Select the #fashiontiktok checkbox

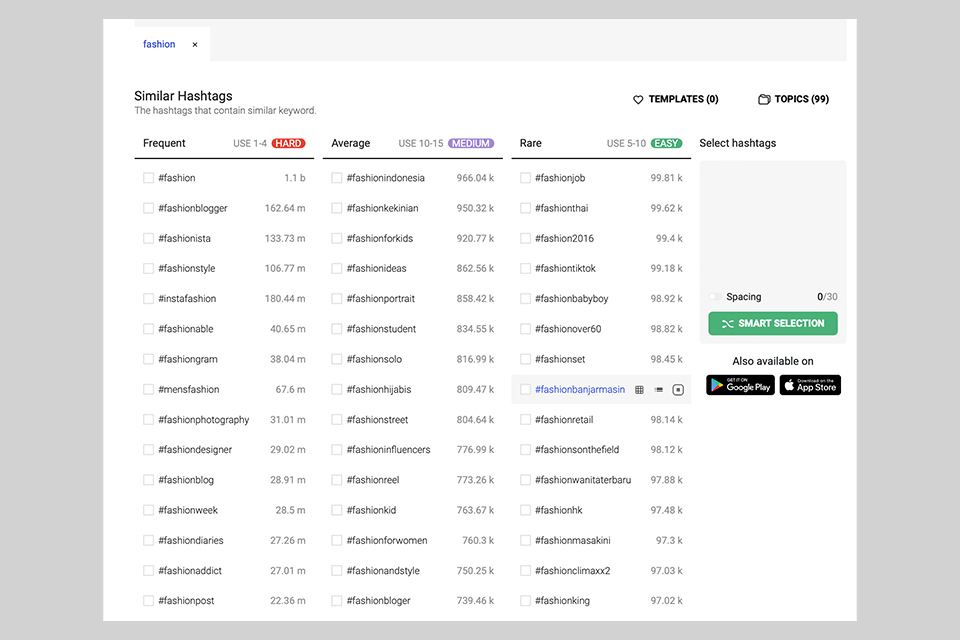(x=526, y=269)
